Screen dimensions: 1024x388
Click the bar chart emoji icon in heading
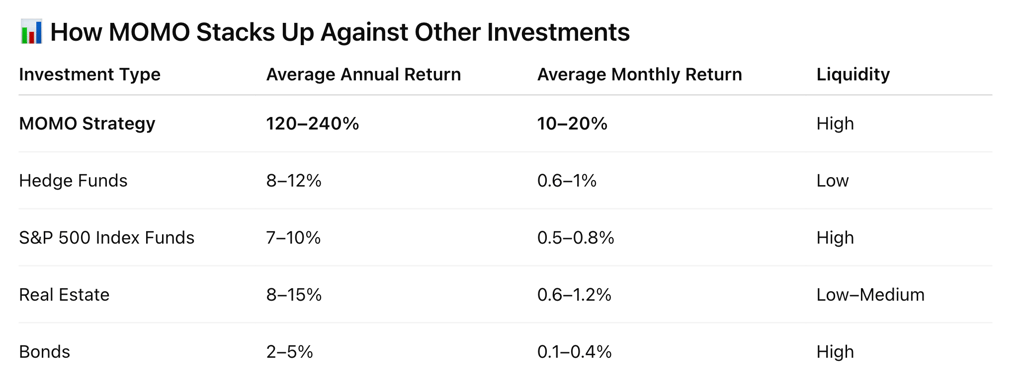click(x=31, y=31)
